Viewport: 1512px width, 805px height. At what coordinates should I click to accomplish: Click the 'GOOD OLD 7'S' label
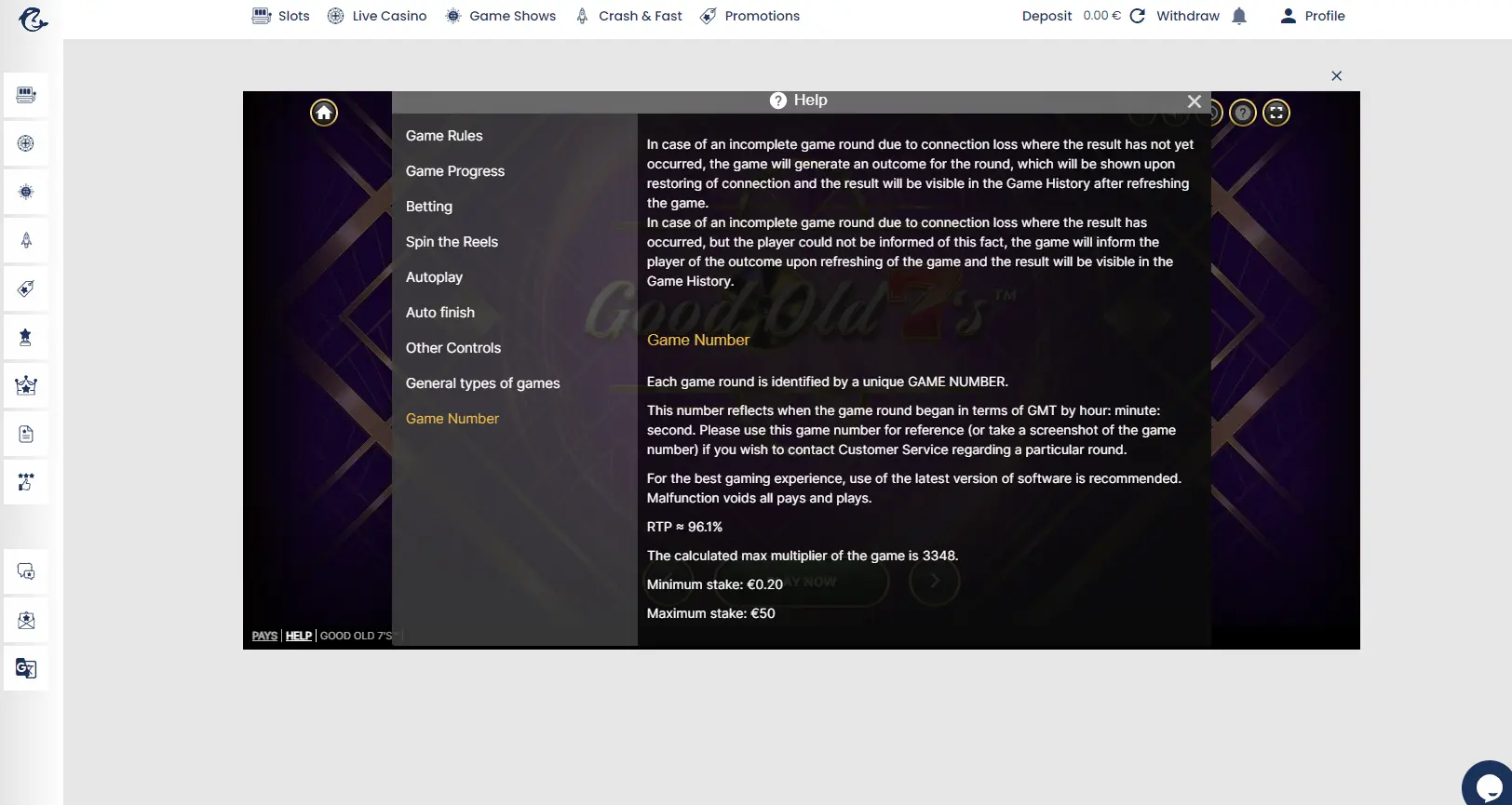358,636
